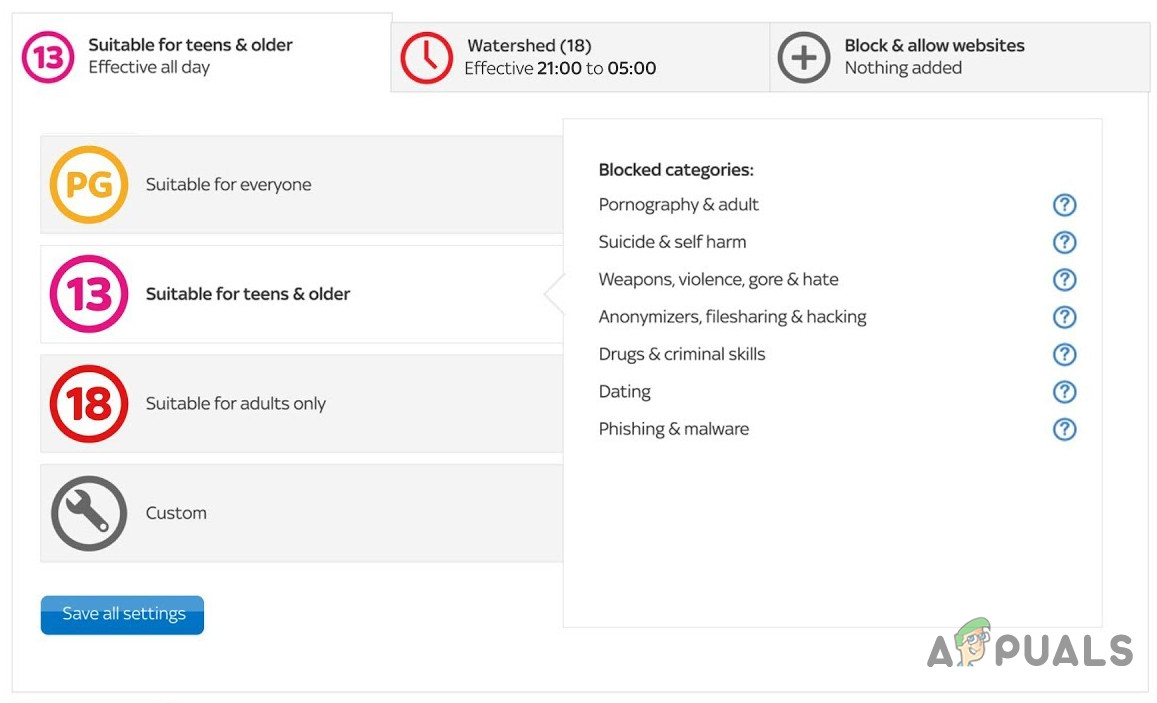Image resolution: width=1157 pixels, height=703 pixels.
Task: Click the Blocked categories heading
Action: click(676, 170)
